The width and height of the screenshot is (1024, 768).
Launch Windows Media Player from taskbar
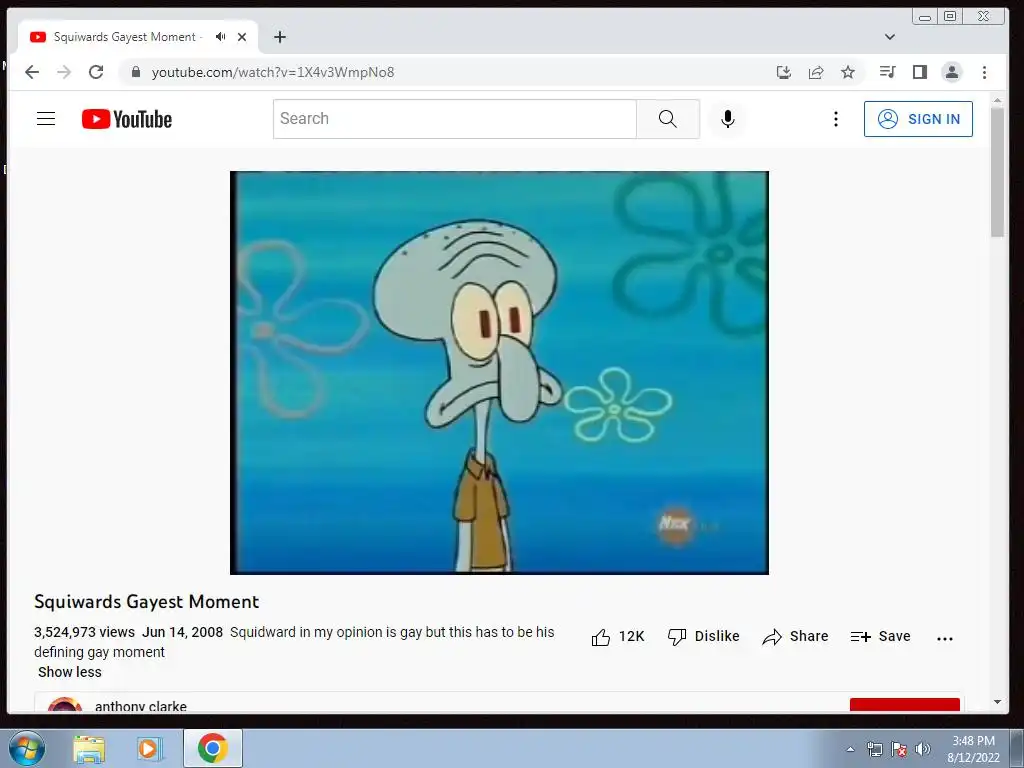click(150, 749)
